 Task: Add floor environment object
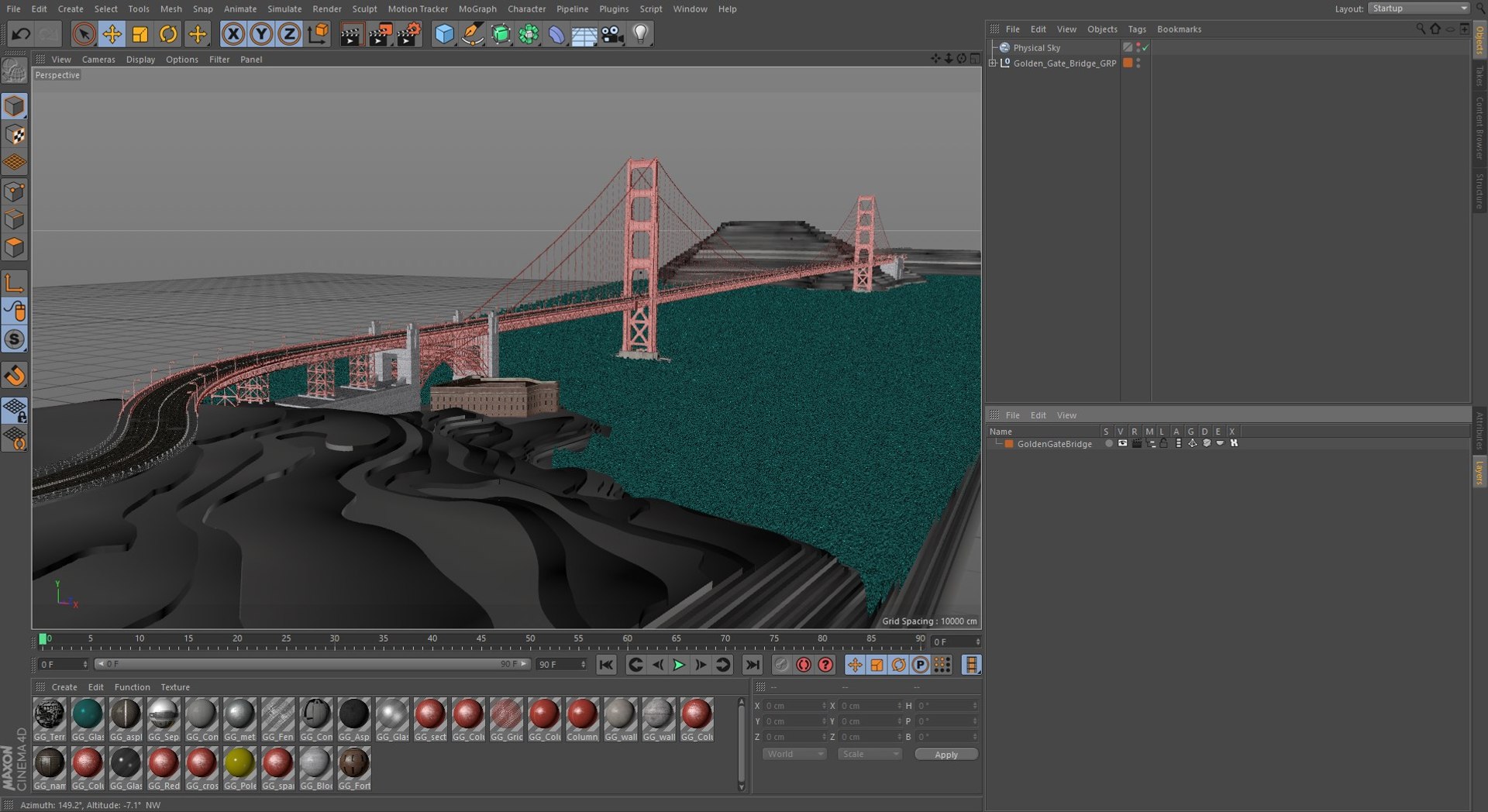pos(584,34)
